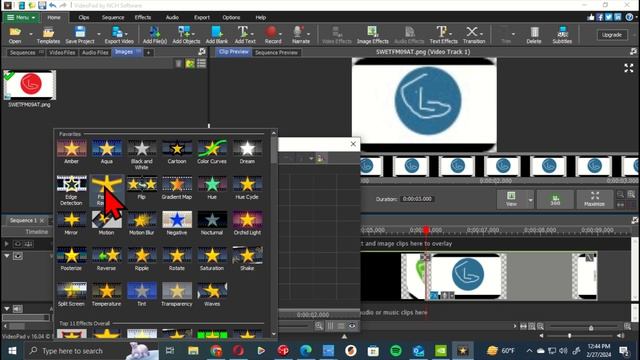Image resolution: width=640 pixels, height=360 pixels.
Task: Switch to Audio Files bin tab
Action: click(95, 53)
